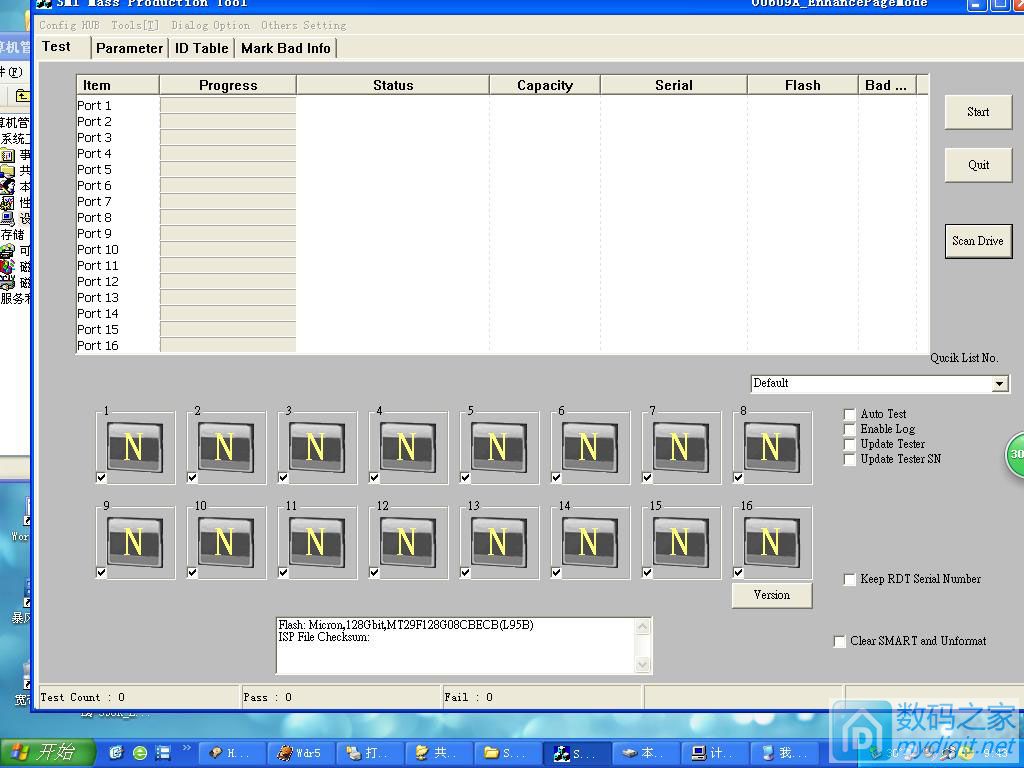Image resolution: width=1024 pixels, height=768 pixels.
Task: Select the Port 4 row
Action: 502,153
